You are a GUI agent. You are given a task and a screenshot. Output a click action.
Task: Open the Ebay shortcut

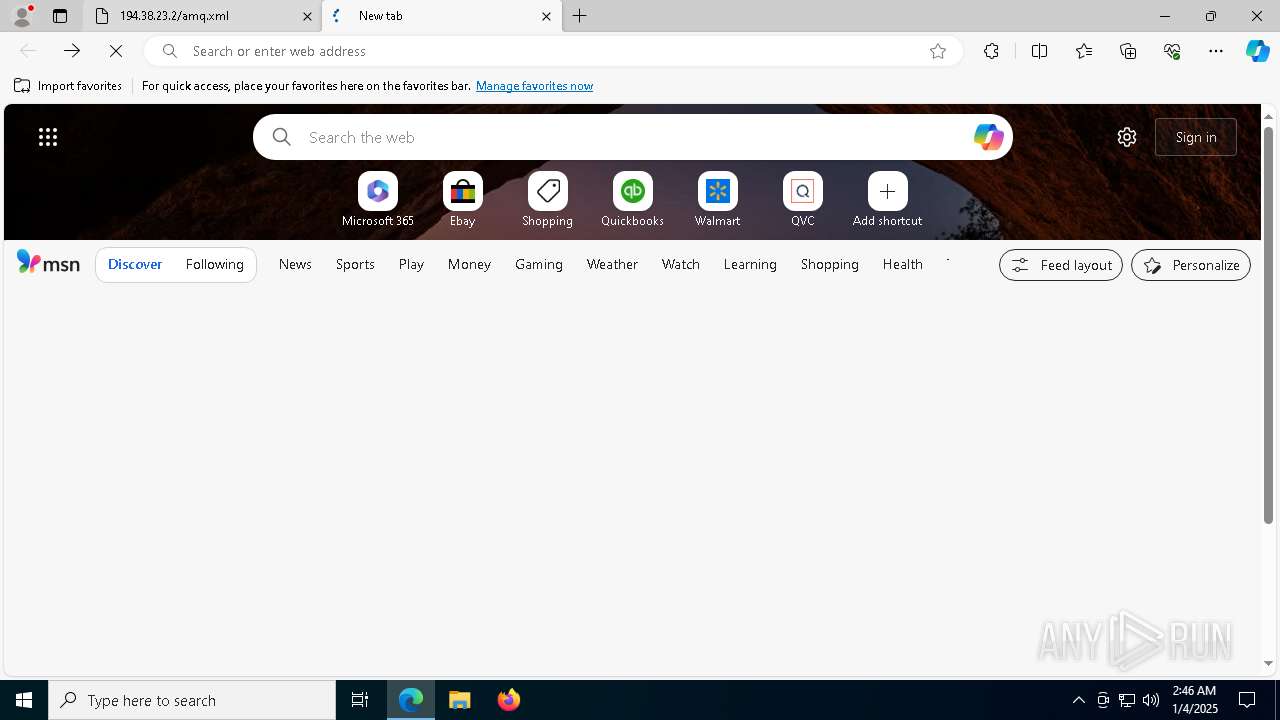tap(463, 199)
